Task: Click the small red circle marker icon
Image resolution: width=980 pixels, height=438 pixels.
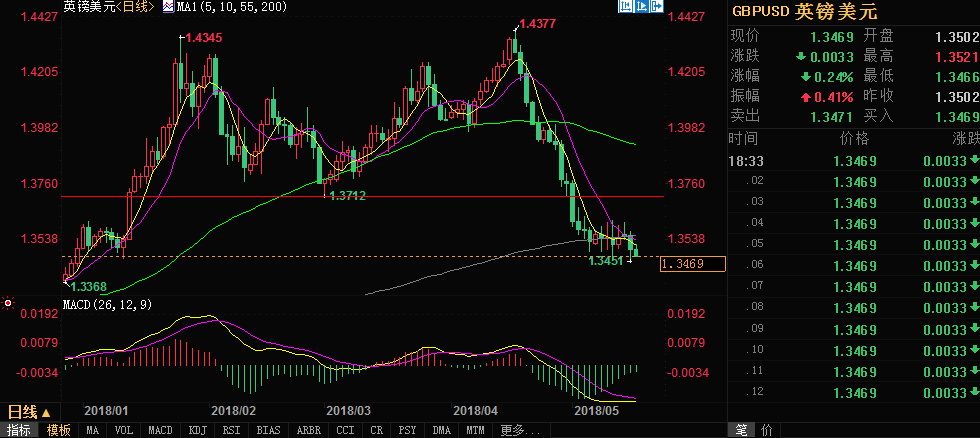Action: click(8, 302)
